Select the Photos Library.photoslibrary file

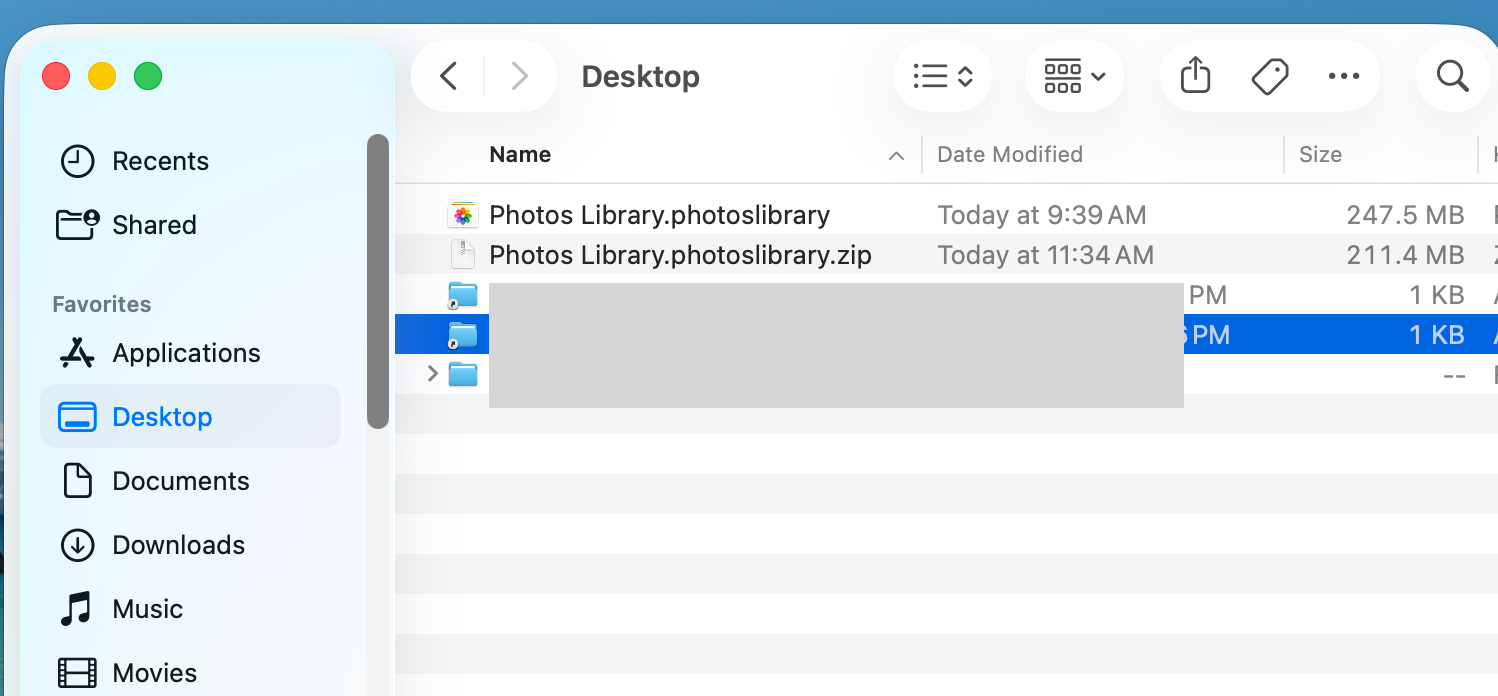(659, 215)
